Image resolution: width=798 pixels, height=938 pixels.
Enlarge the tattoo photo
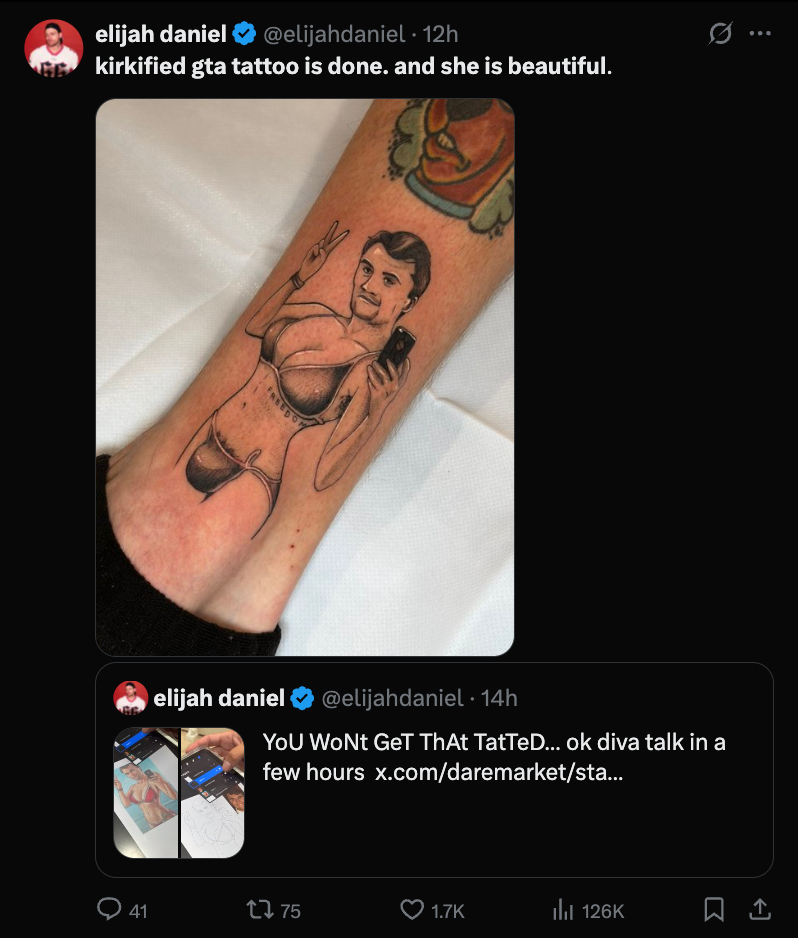tap(305, 377)
